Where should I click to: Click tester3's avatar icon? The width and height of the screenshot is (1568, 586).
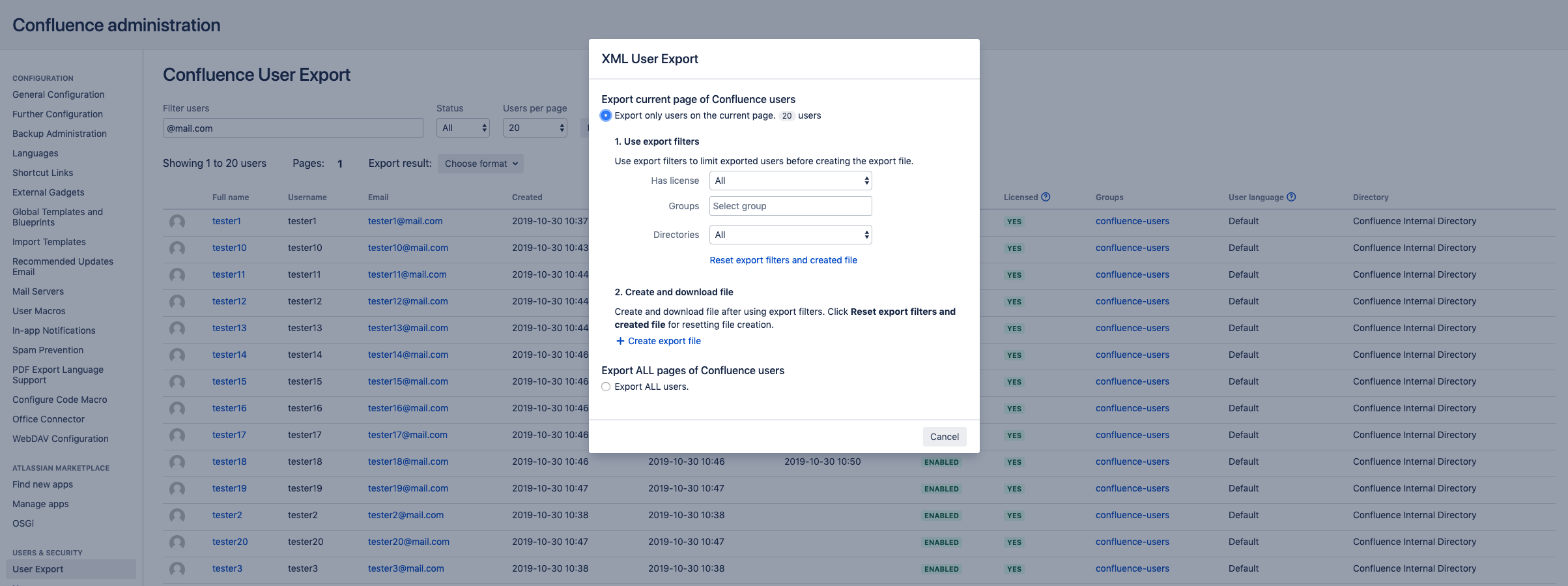pos(177,569)
